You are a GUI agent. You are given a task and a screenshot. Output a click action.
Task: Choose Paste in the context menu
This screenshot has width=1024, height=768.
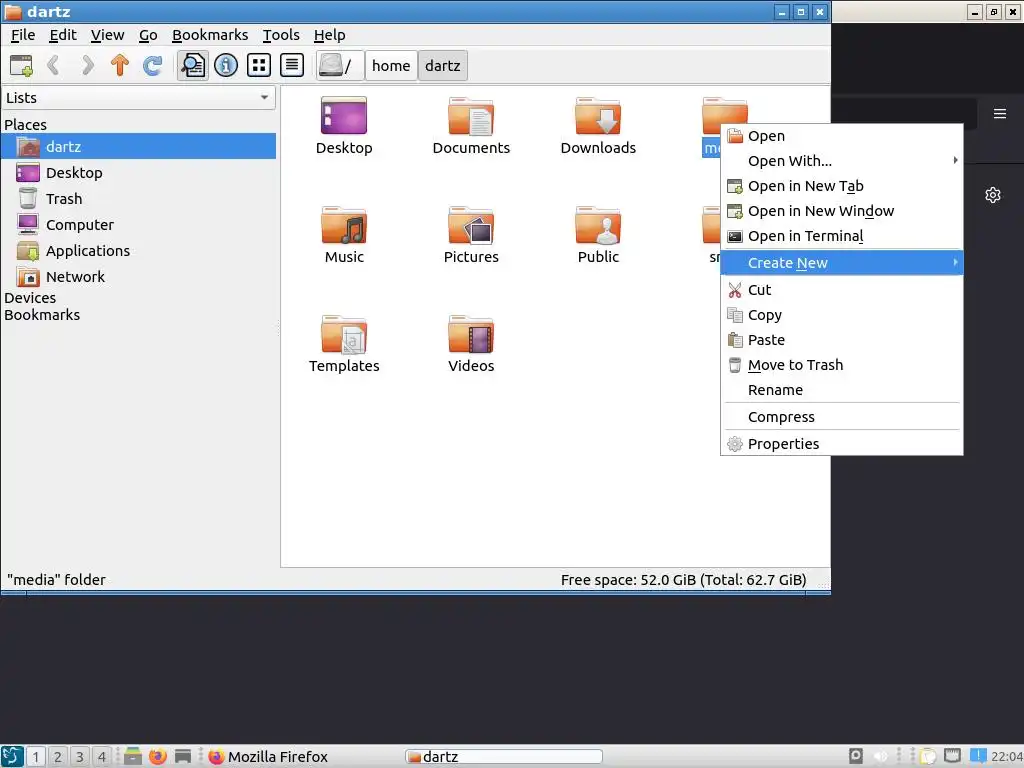point(842,340)
